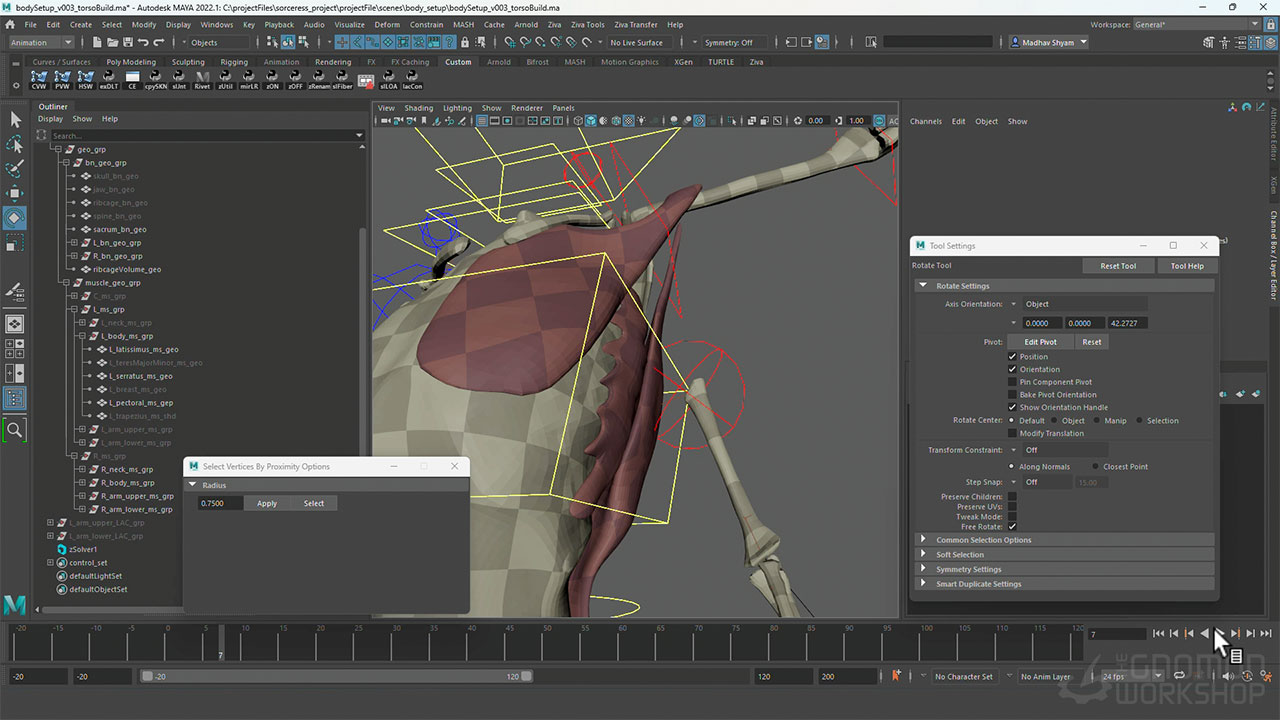This screenshot has height=720, width=1280.
Task: Click the Reset Tool button
Action: [x=1118, y=266]
